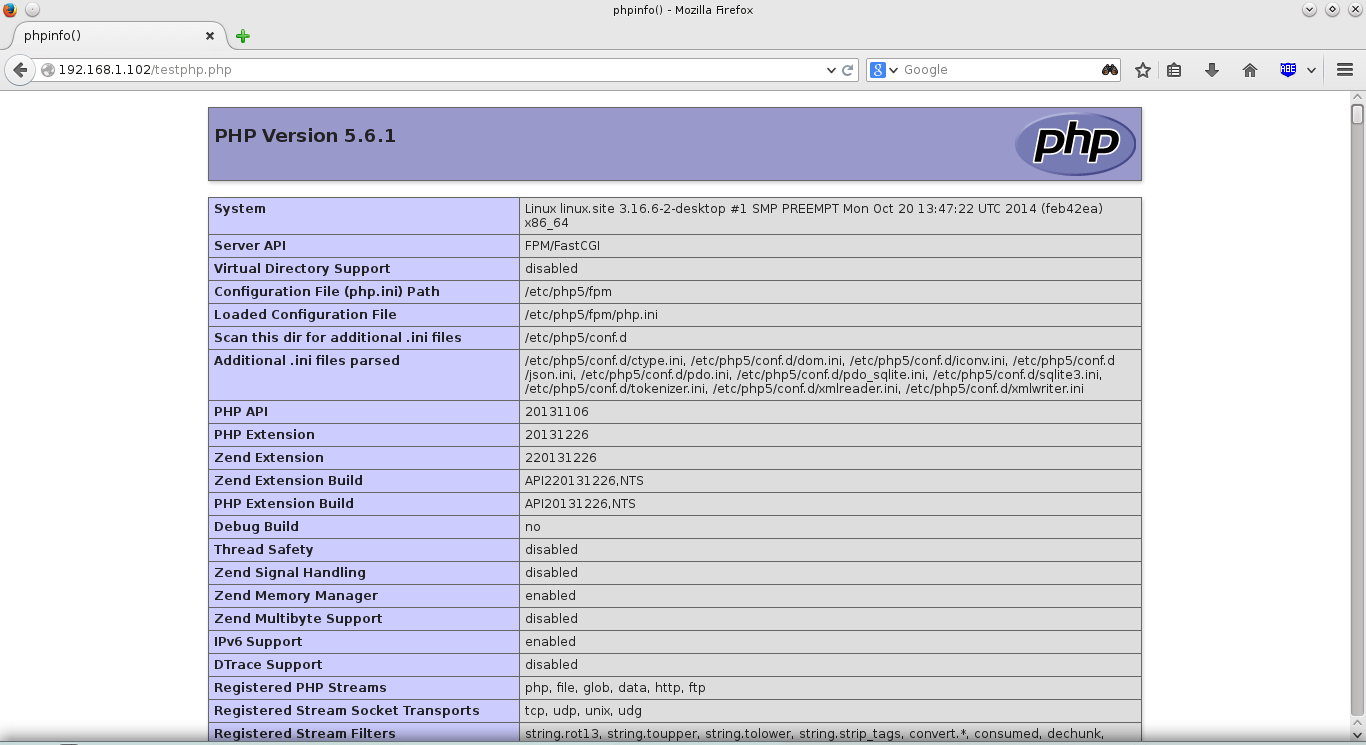
Task: Close the phpinfo() tab
Action: pos(210,36)
